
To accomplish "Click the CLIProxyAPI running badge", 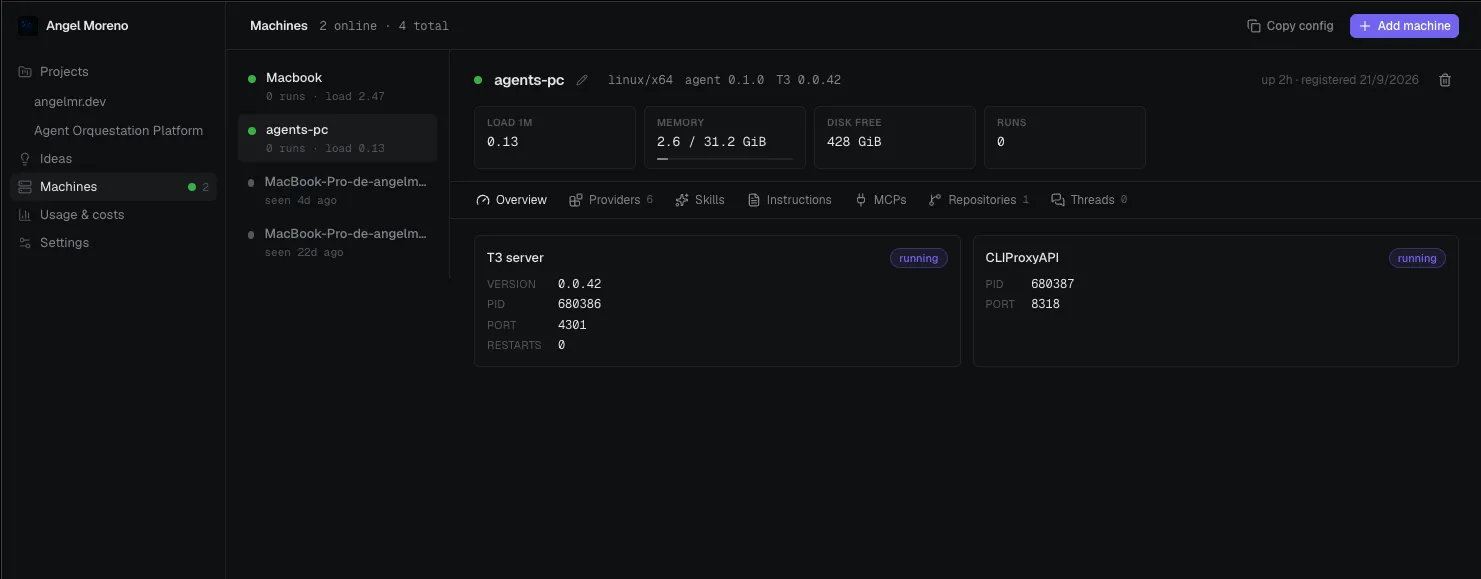I will click(x=1417, y=258).
